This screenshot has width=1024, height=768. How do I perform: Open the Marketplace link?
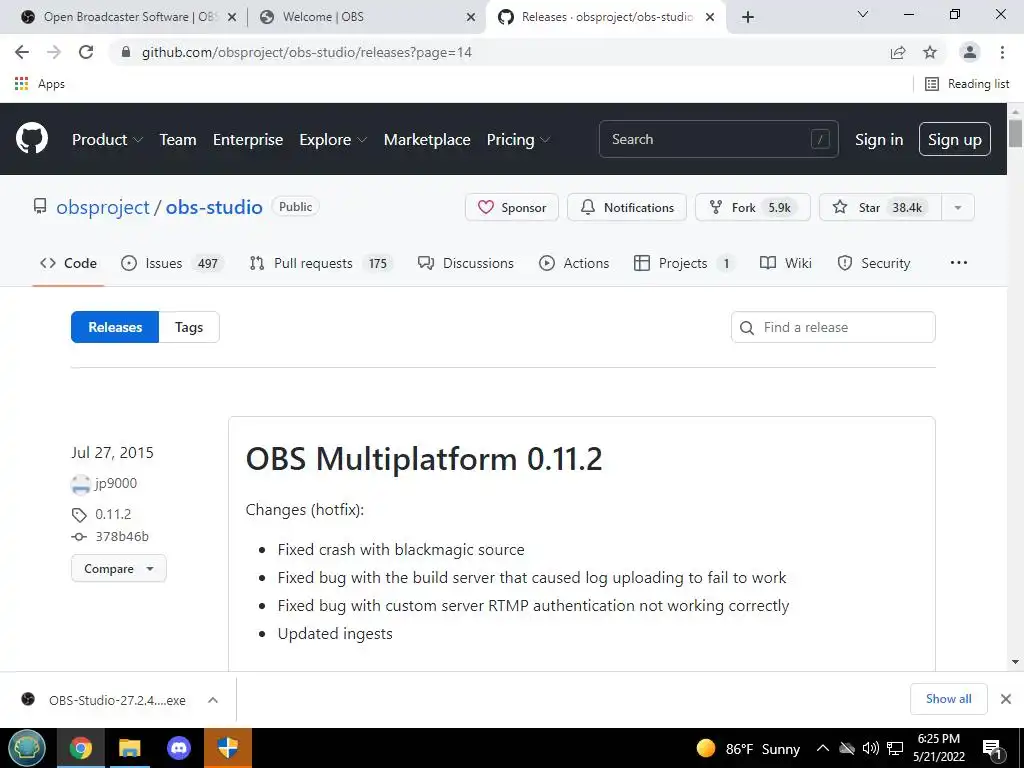point(426,139)
